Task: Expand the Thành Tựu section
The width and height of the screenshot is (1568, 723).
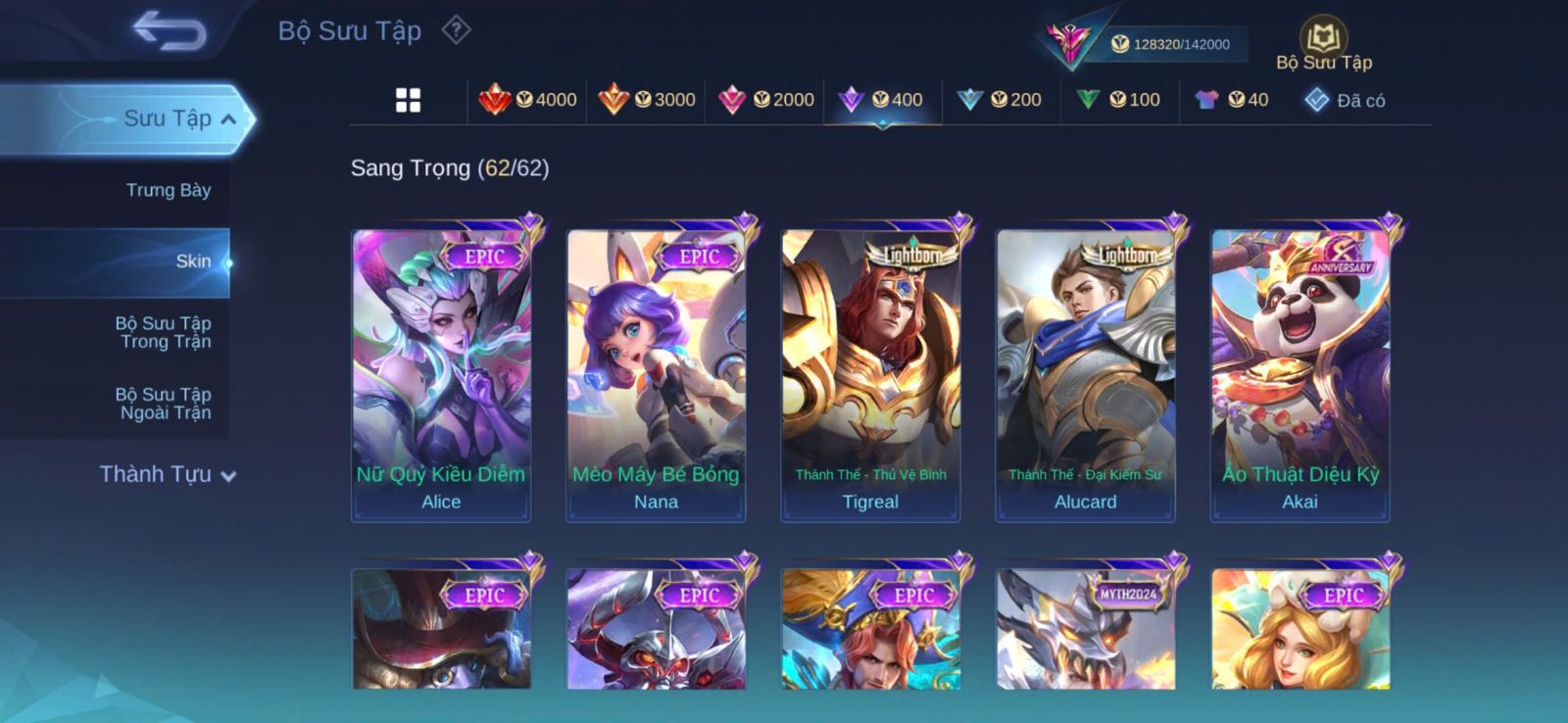Action: pos(168,474)
